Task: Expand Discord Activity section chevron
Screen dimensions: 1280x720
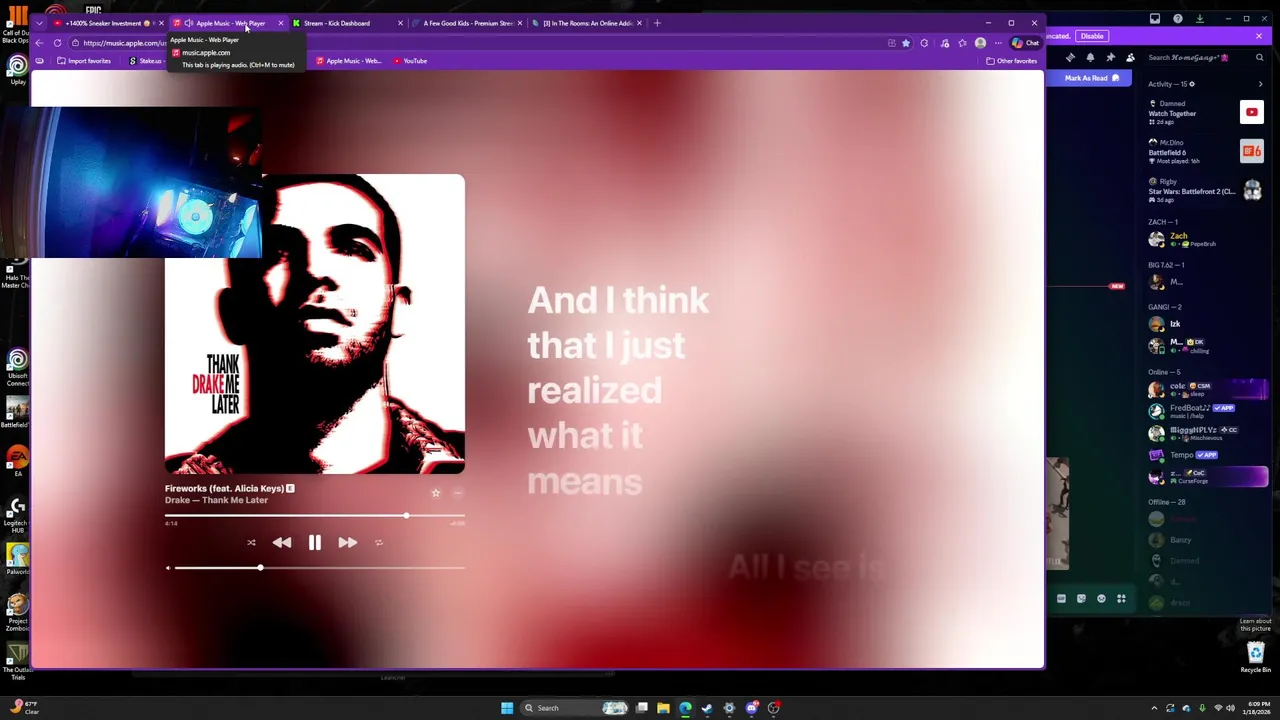Action: click(x=1260, y=84)
